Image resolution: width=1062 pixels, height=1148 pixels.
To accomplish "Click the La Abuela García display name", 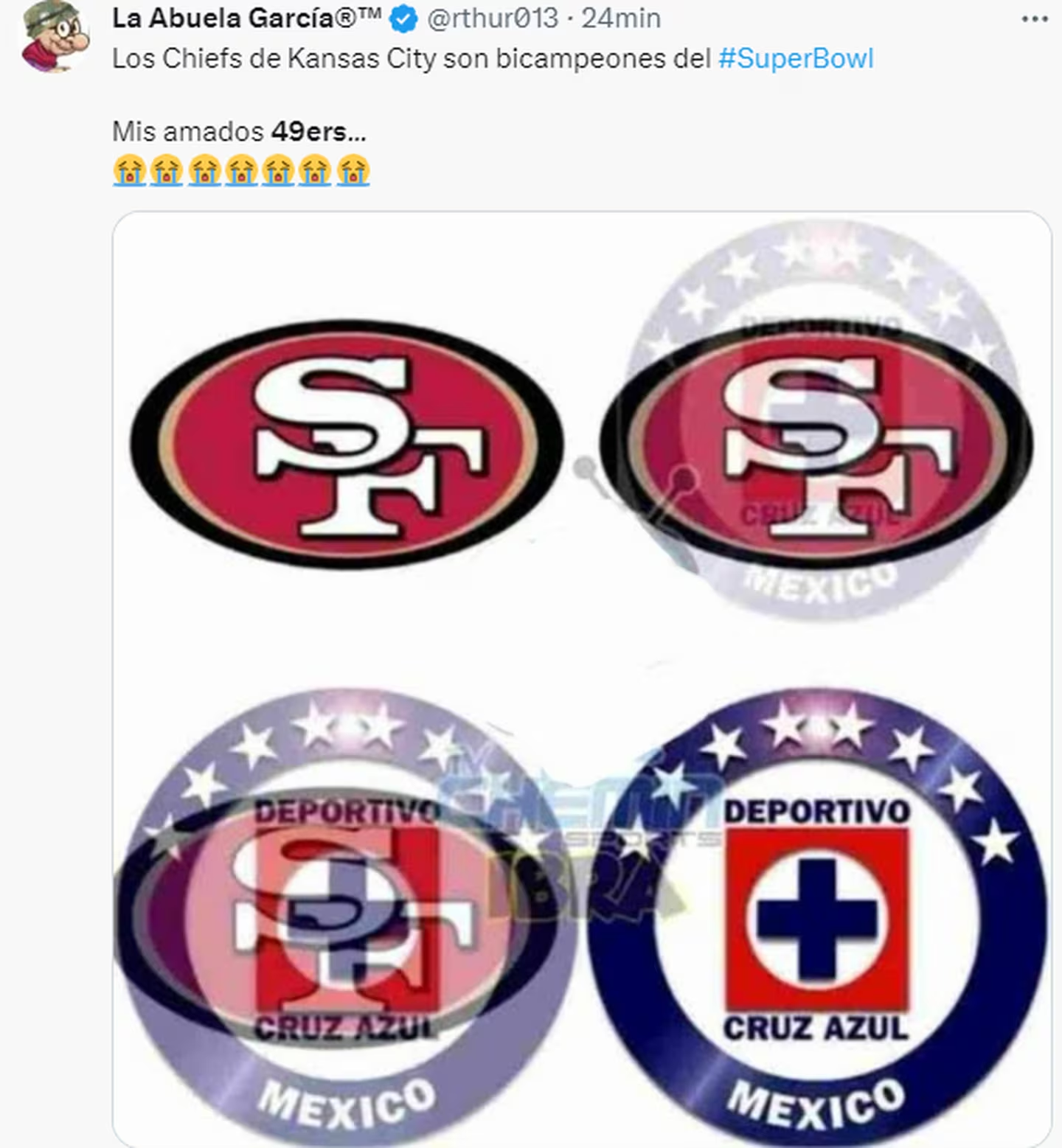I will [x=246, y=18].
